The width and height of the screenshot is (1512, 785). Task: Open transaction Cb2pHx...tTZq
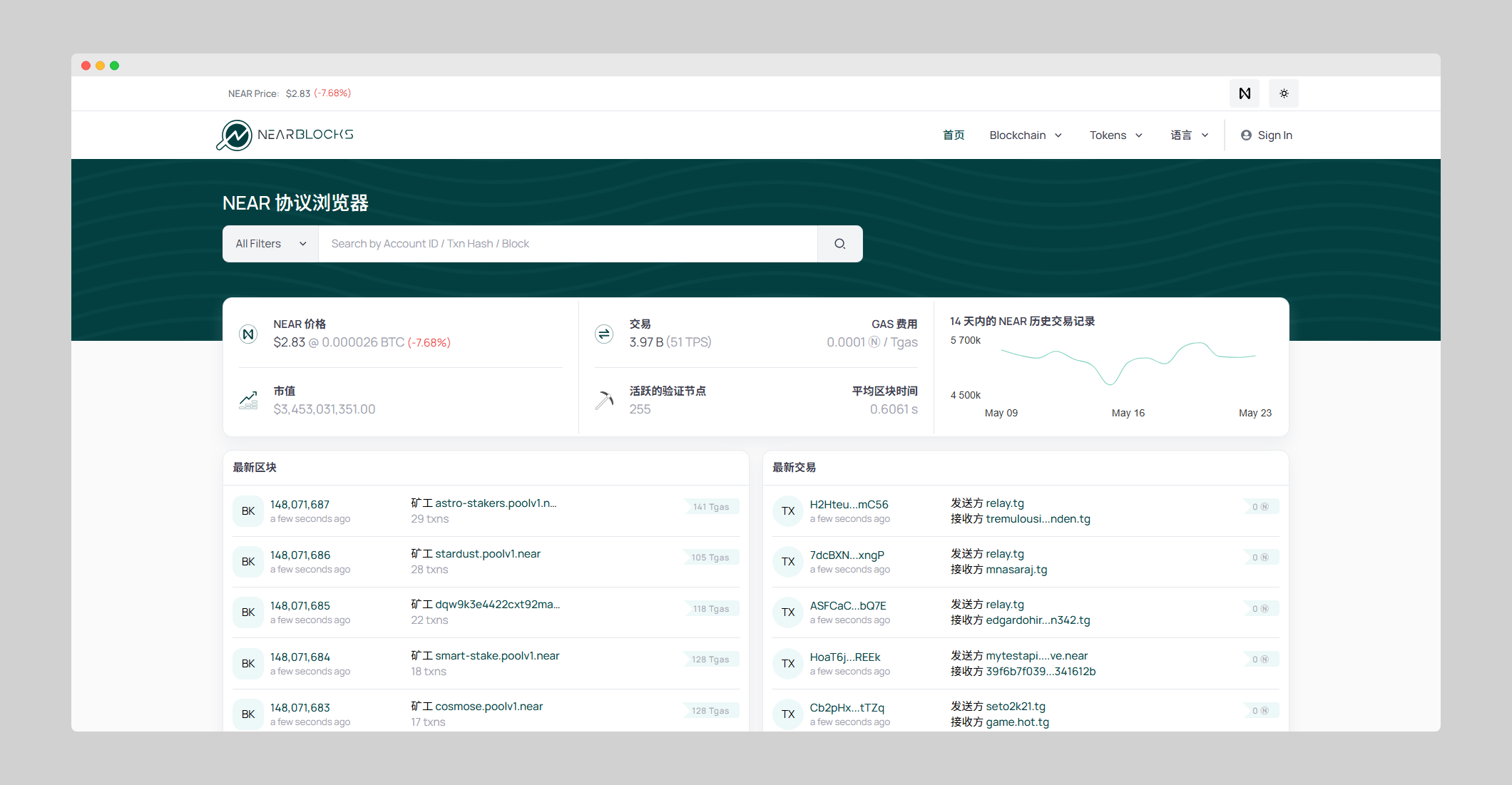tap(847, 707)
